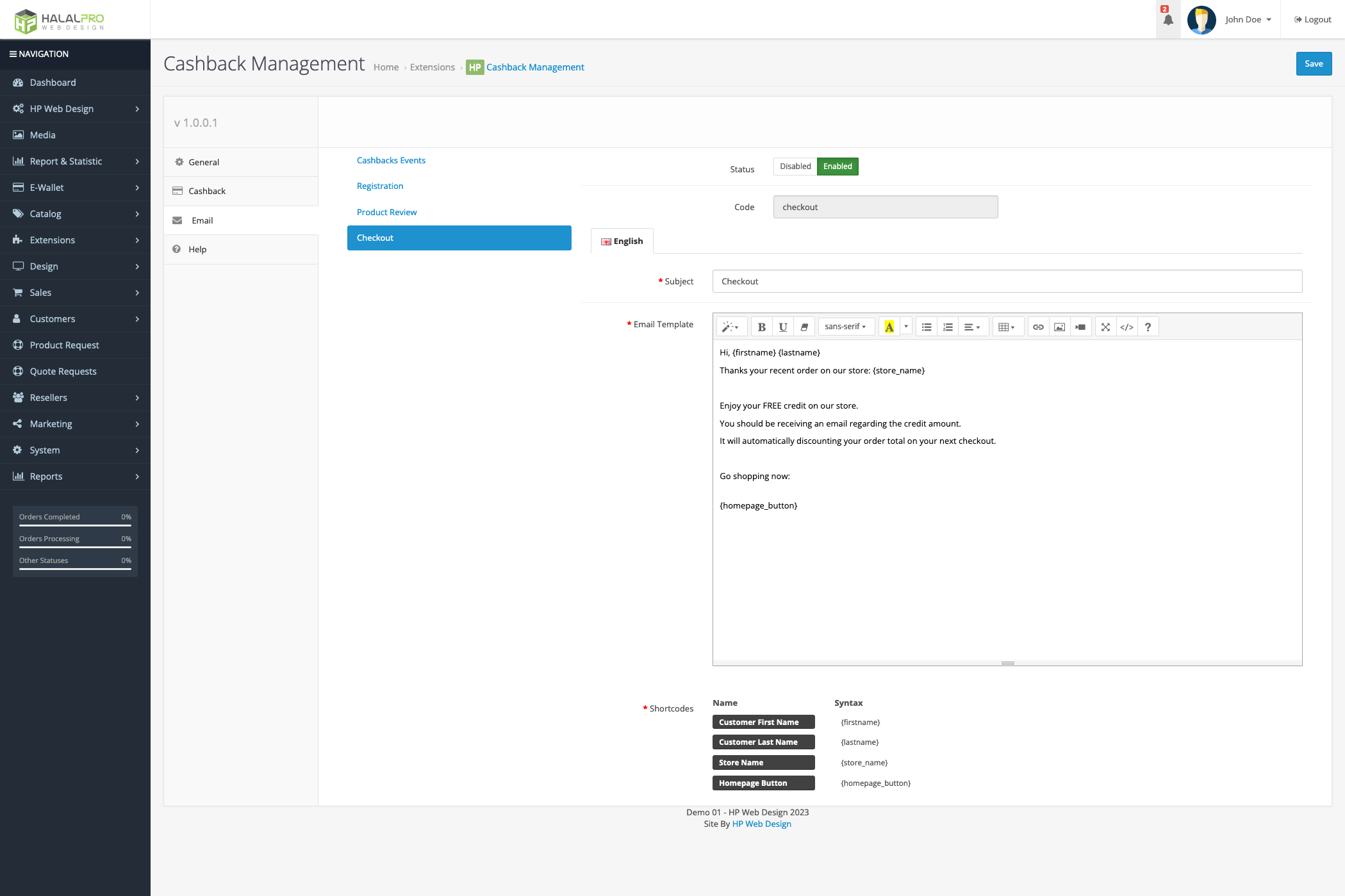Apply underline formatting in the template editor
This screenshot has width=1345, height=896.
(x=782, y=327)
